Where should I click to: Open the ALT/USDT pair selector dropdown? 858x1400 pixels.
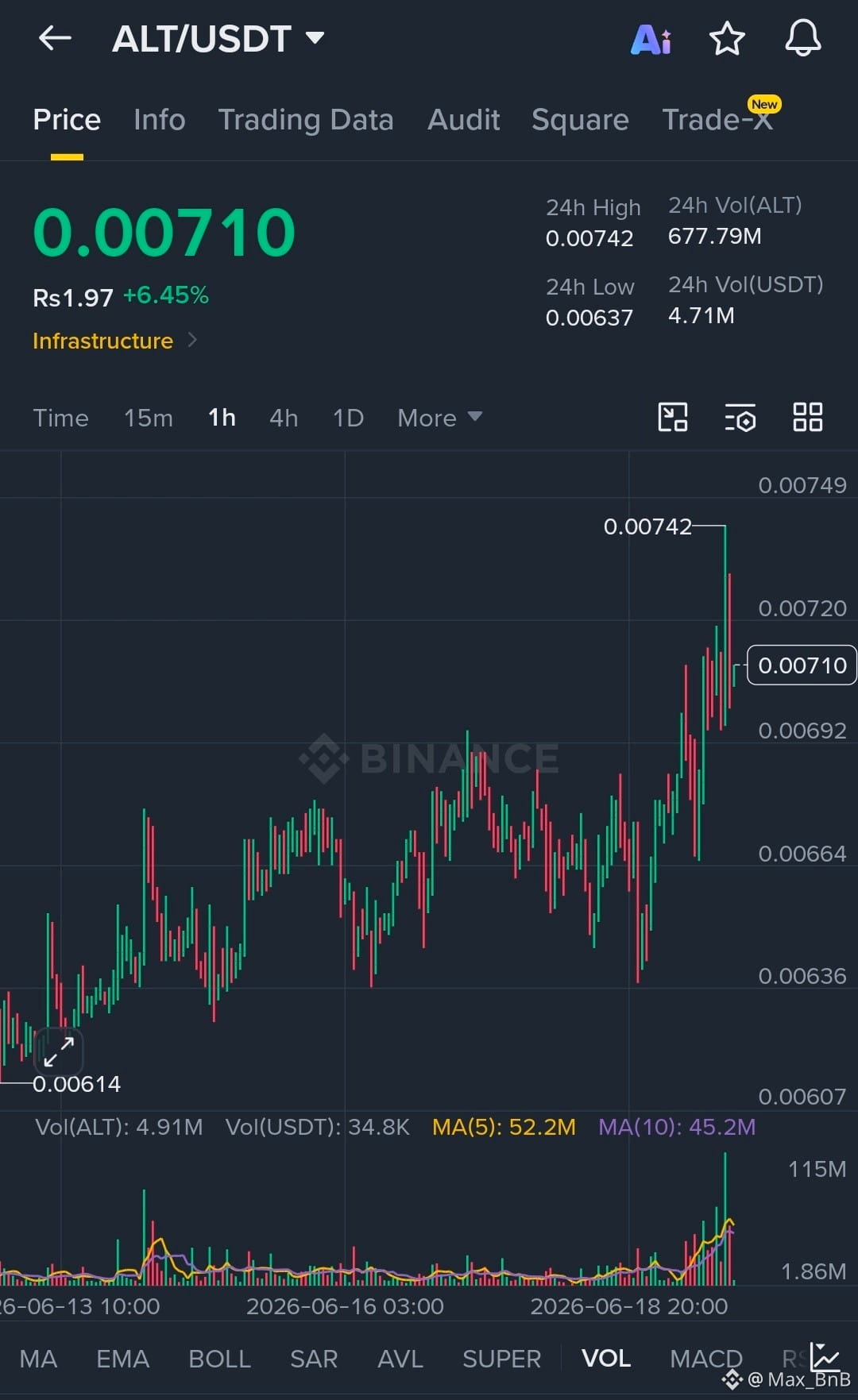(x=218, y=38)
